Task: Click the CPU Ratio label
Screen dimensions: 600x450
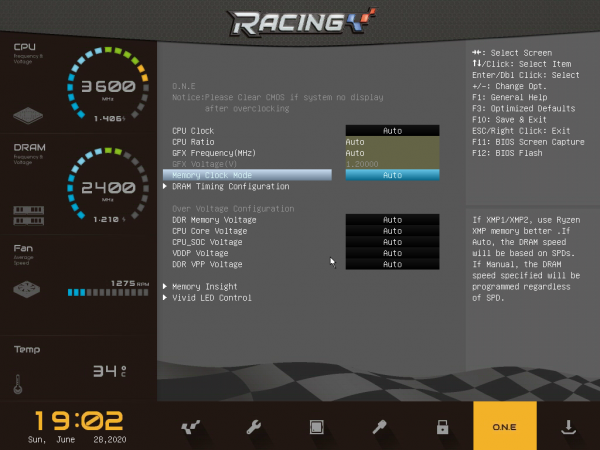Action: click(x=193, y=142)
